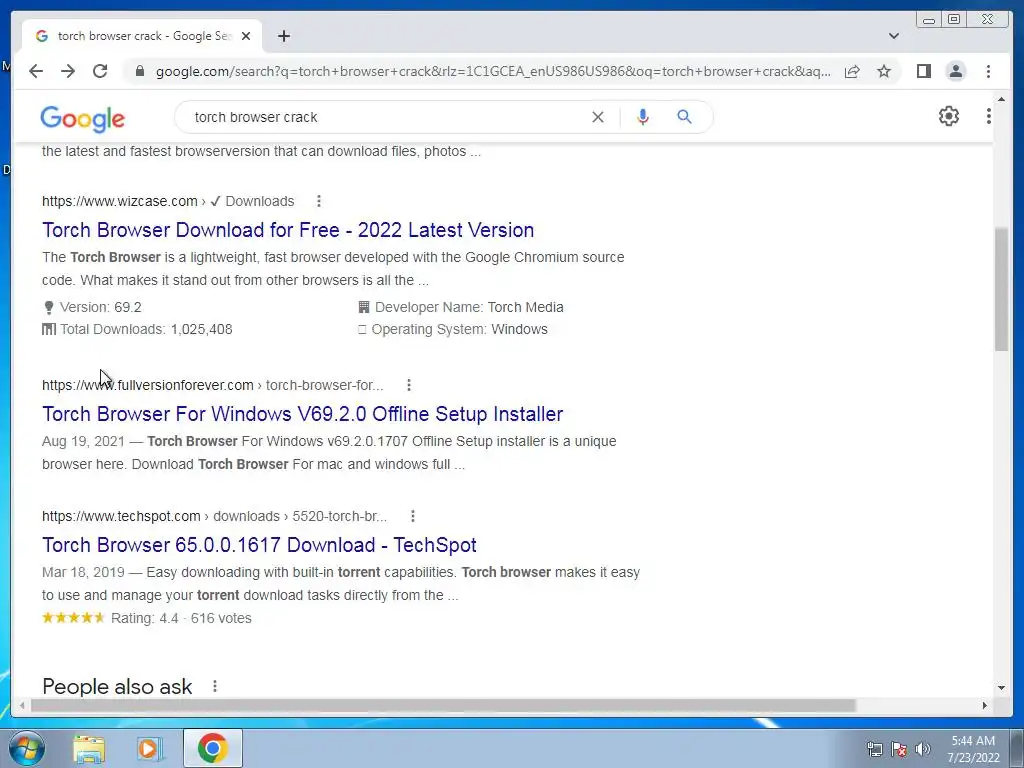Open the clock showing 5:44 AM

tap(973, 749)
